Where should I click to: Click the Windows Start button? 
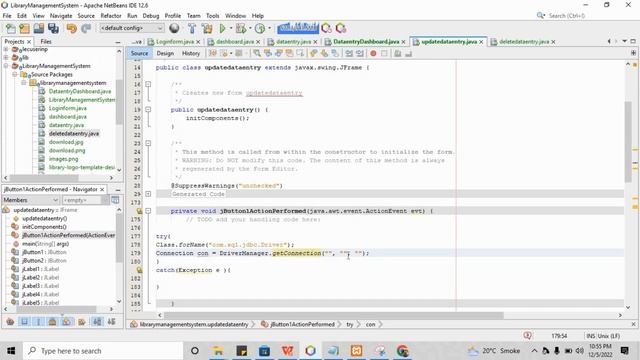(11, 351)
